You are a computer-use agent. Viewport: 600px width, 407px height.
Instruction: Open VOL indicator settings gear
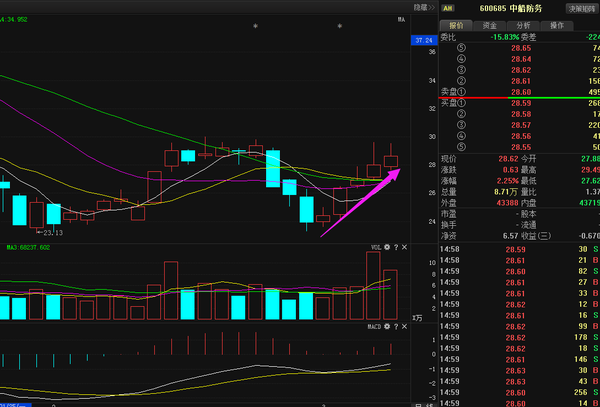tap(387, 247)
